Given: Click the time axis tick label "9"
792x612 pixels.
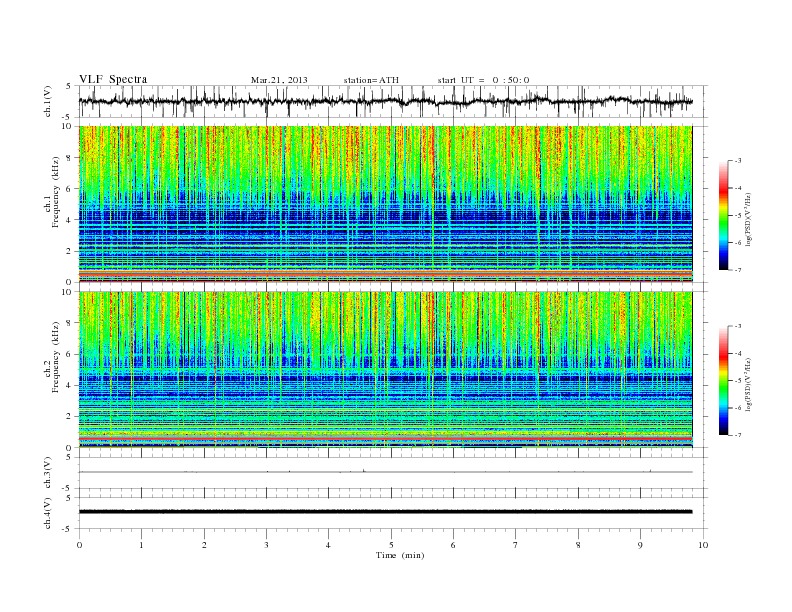Looking at the screenshot, I should [640, 545].
